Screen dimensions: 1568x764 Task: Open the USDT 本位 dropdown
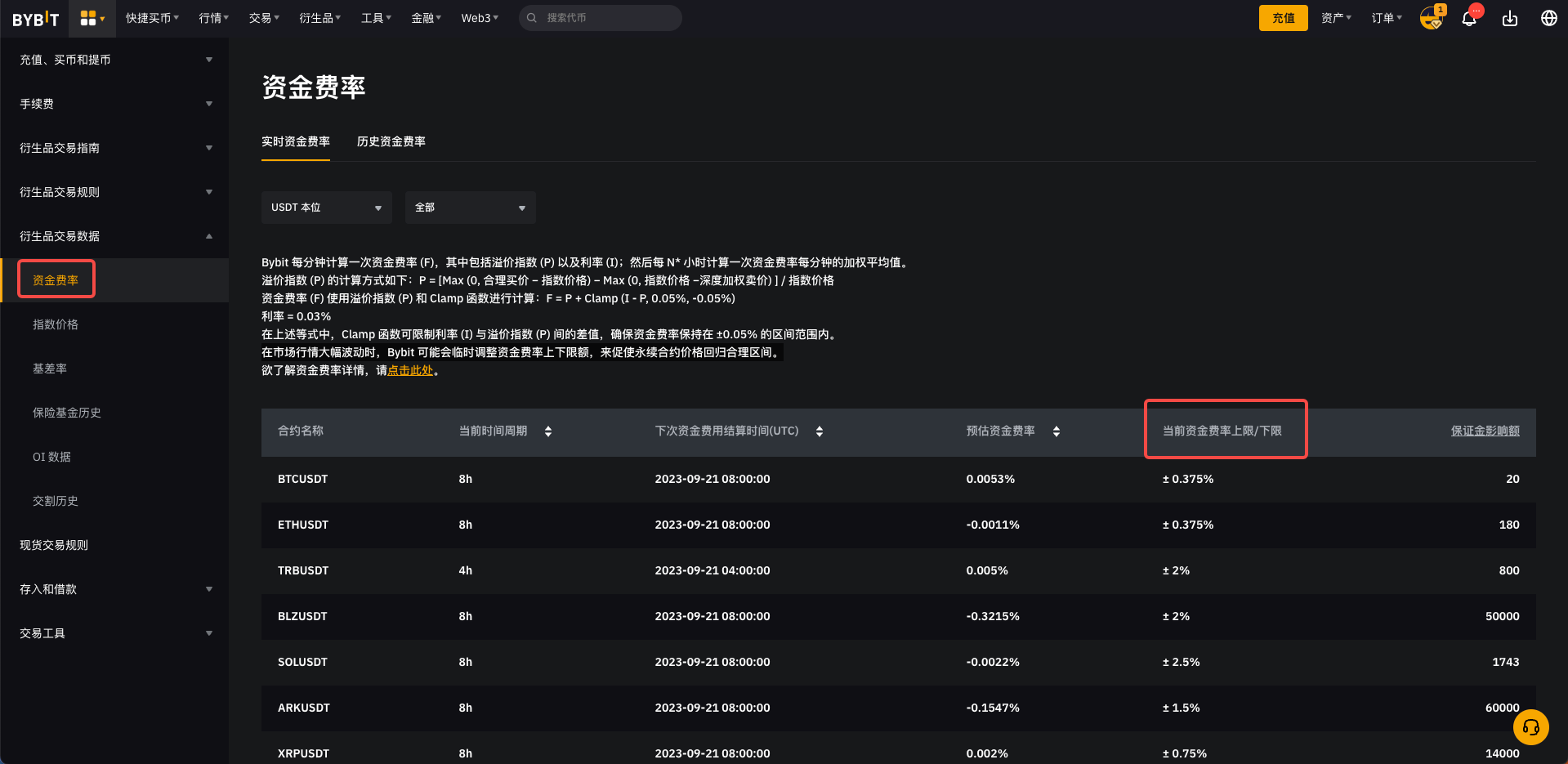(x=326, y=208)
